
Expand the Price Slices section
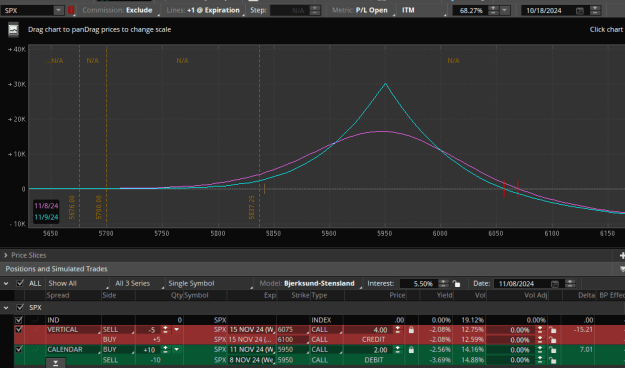6,255
